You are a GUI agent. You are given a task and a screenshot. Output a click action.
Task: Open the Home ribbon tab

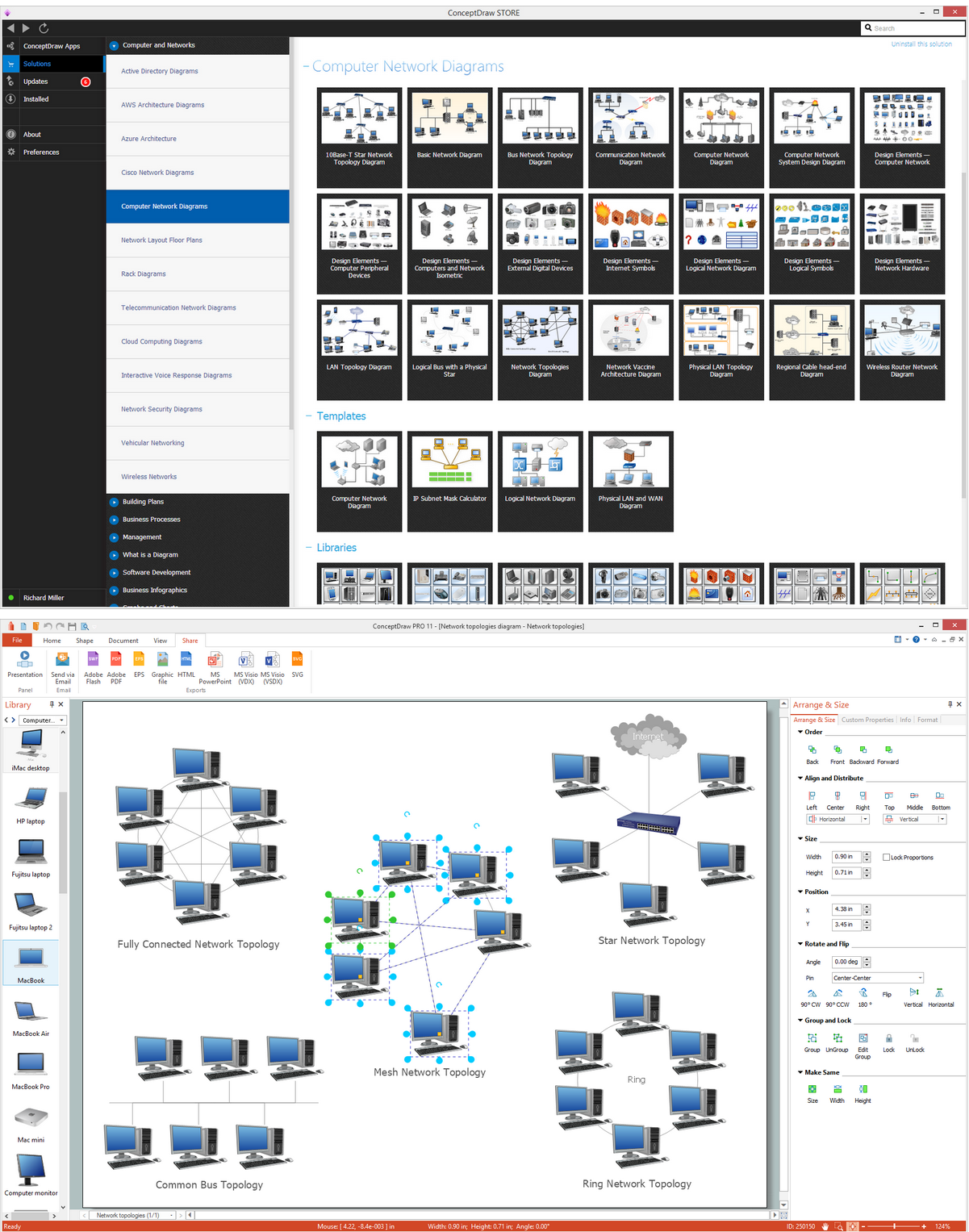52,641
